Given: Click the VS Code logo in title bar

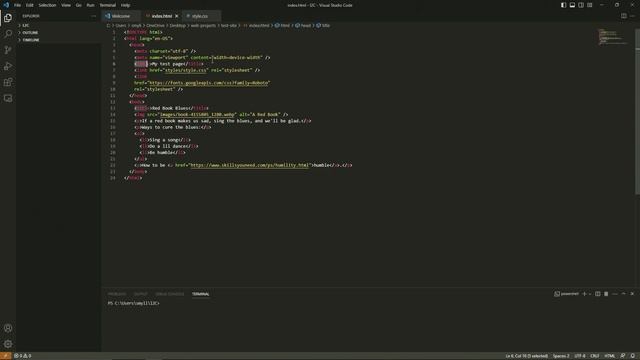Looking at the screenshot, I should click(6, 5).
